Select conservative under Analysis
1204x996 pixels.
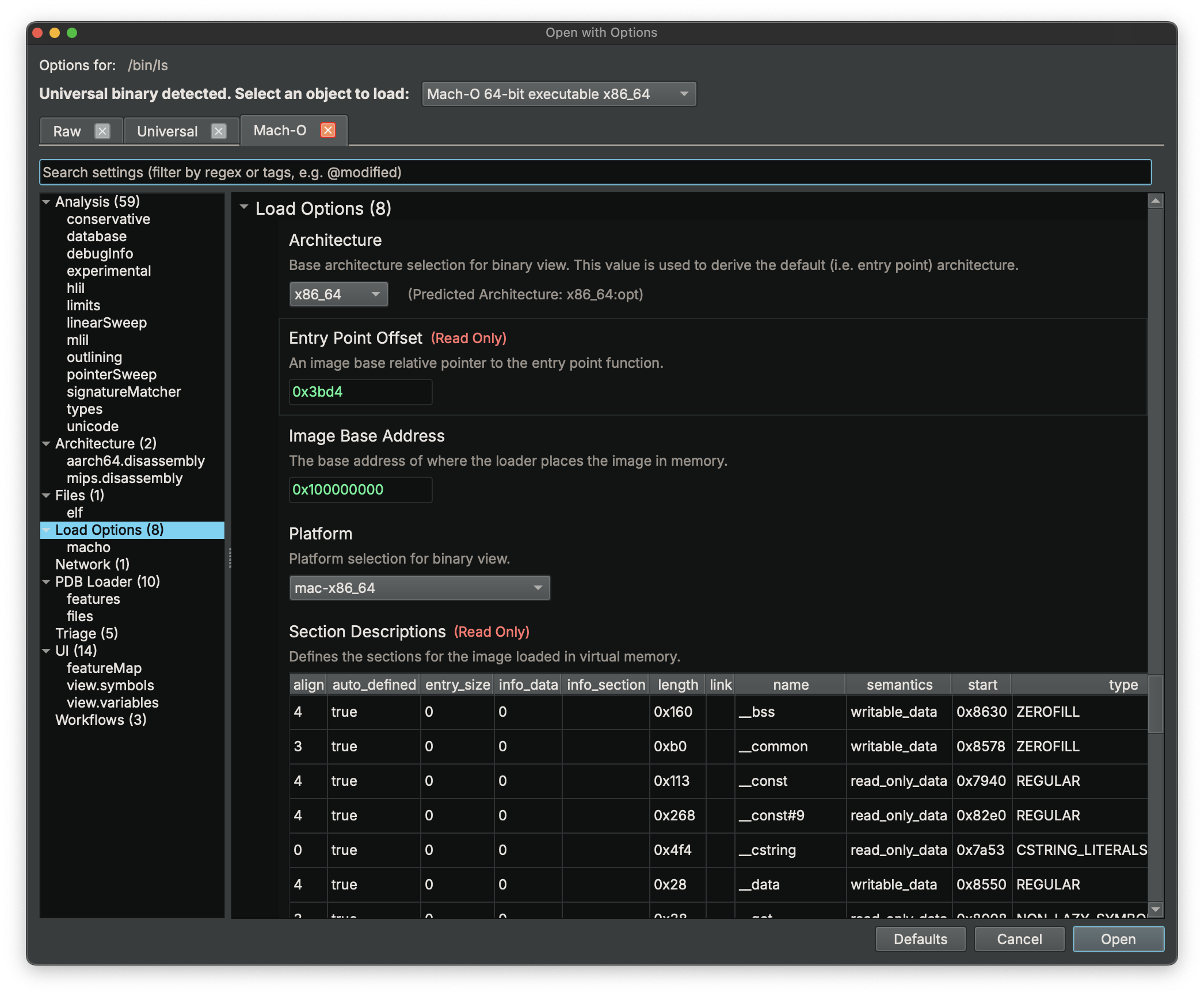pyautogui.click(x=108, y=219)
